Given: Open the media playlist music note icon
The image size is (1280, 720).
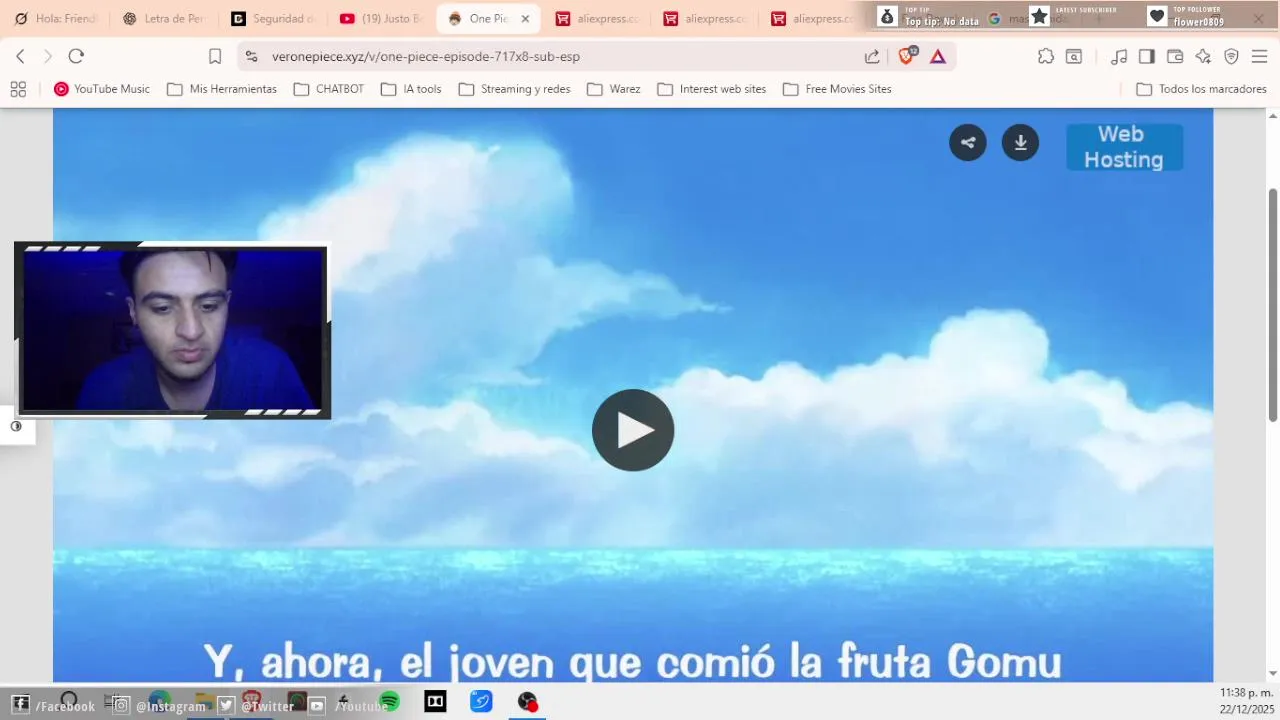Looking at the screenshot, I should [1119, 57].
